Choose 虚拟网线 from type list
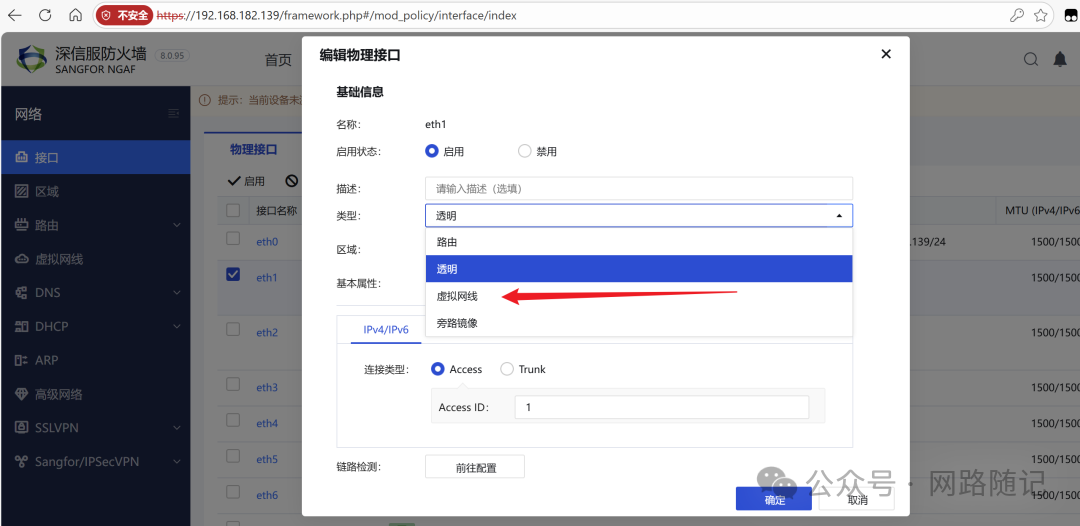Image resolution: width=1080 pixels, height=526 pixels. (458, 296)
